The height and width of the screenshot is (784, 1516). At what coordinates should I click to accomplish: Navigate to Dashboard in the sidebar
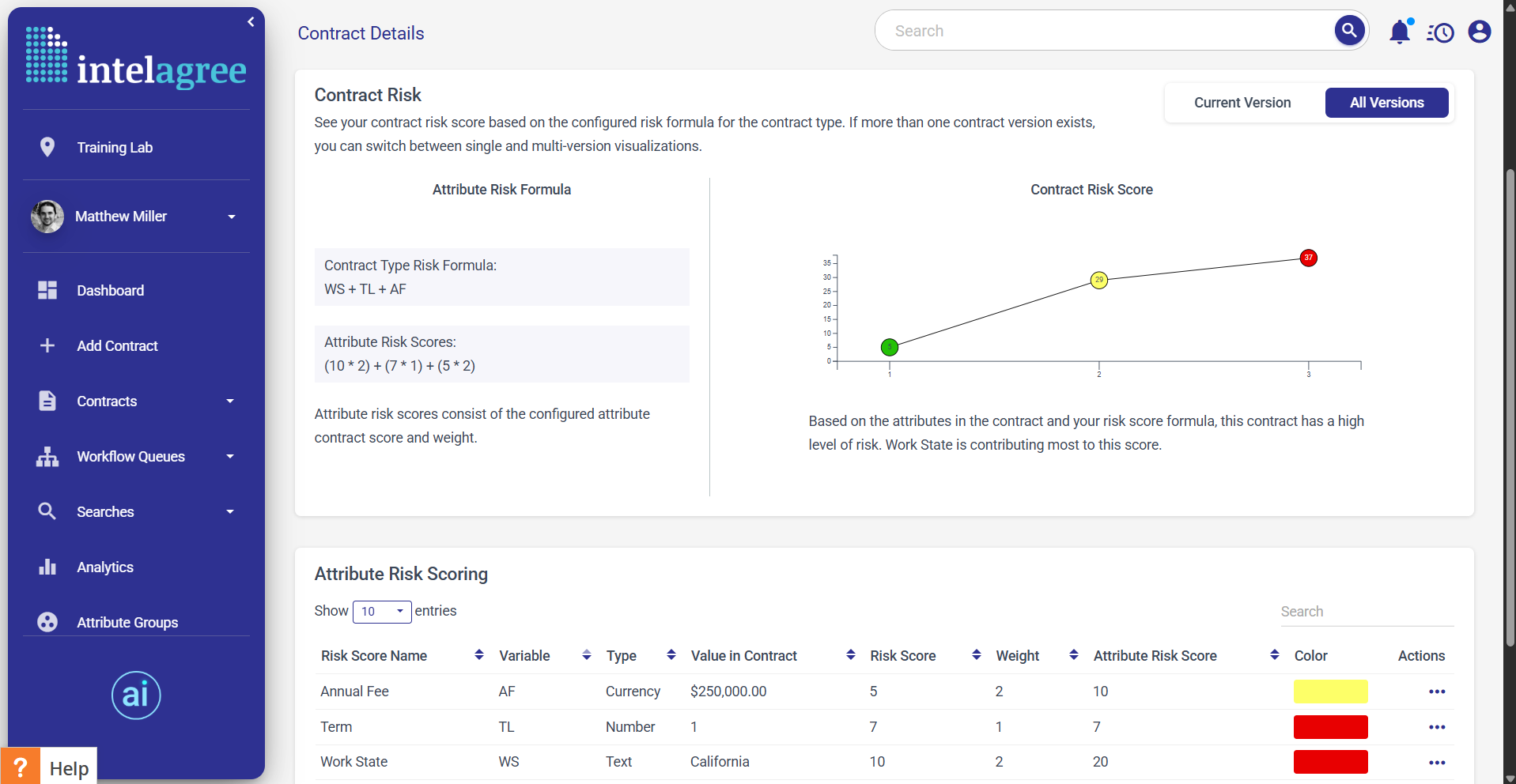(x=110, y=291)
